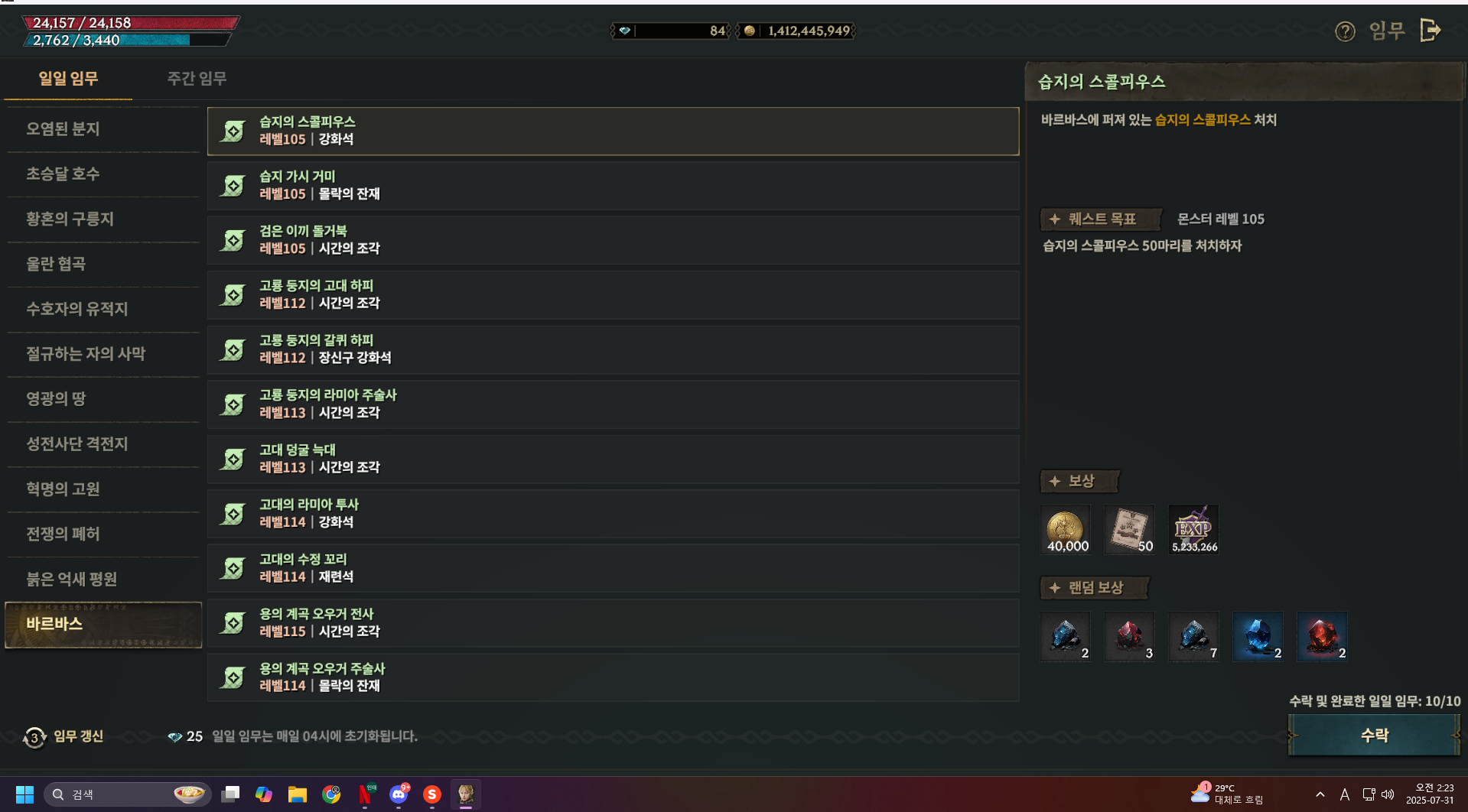Screen dimensions: 1468x812
Task: Click the red health bar
Action: [x=131, y=23]
